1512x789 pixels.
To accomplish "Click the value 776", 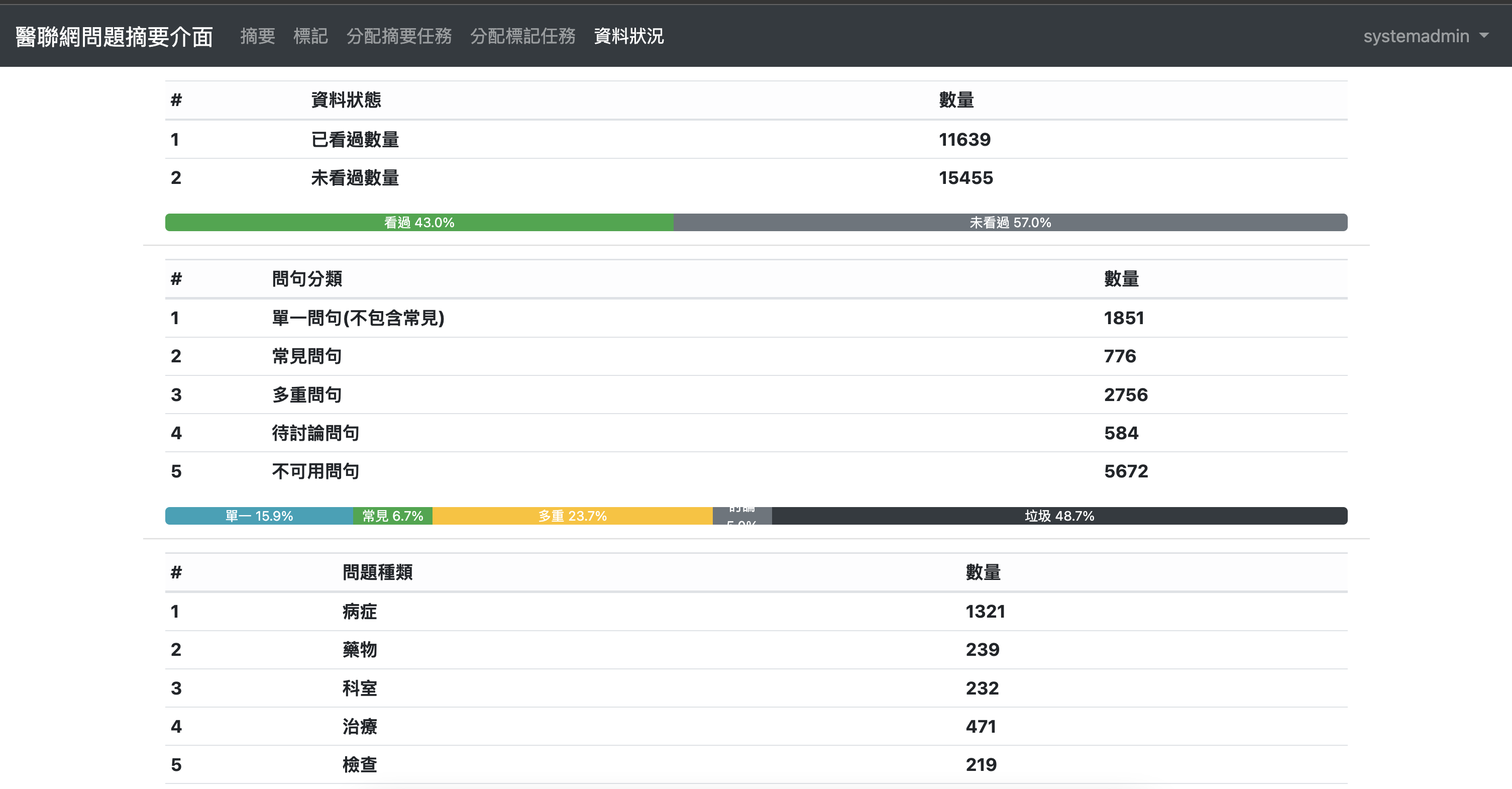I will [x=1120, y=356].
